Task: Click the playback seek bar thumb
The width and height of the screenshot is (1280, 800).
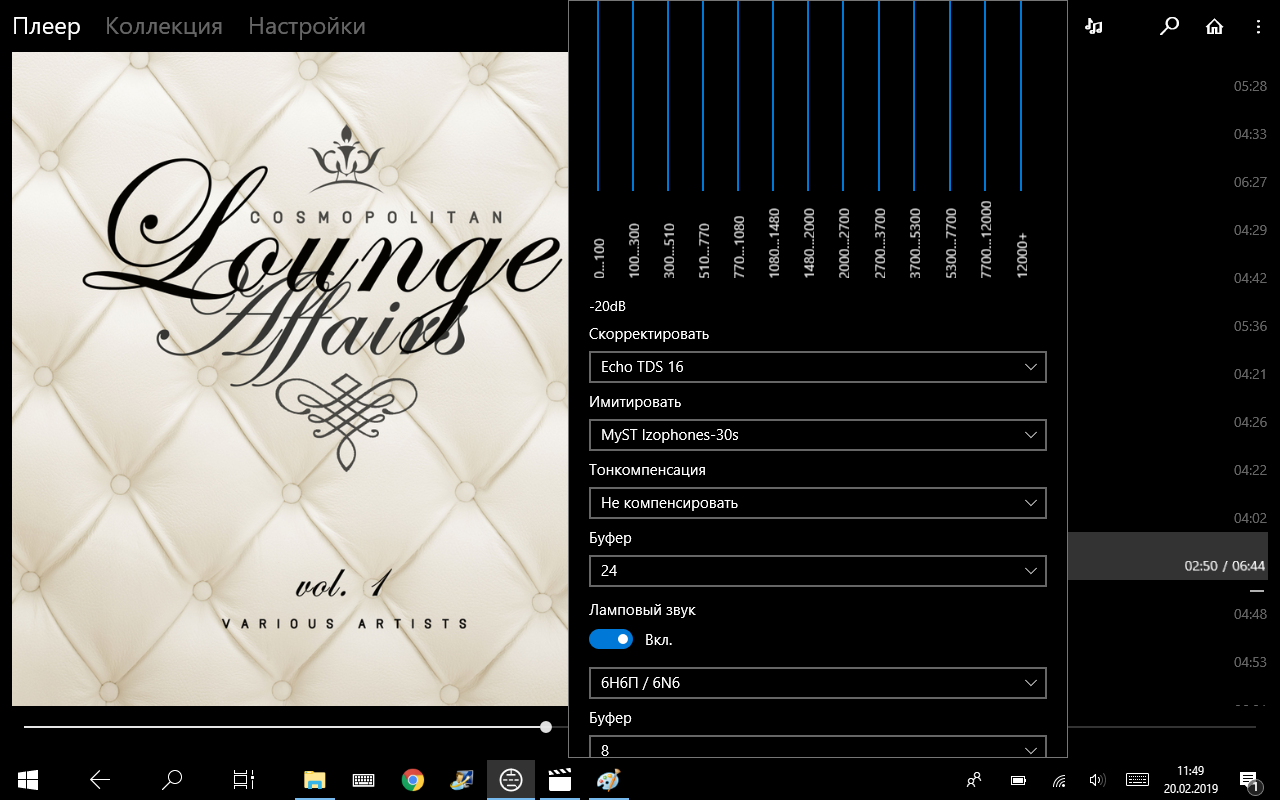Action: 546,727
